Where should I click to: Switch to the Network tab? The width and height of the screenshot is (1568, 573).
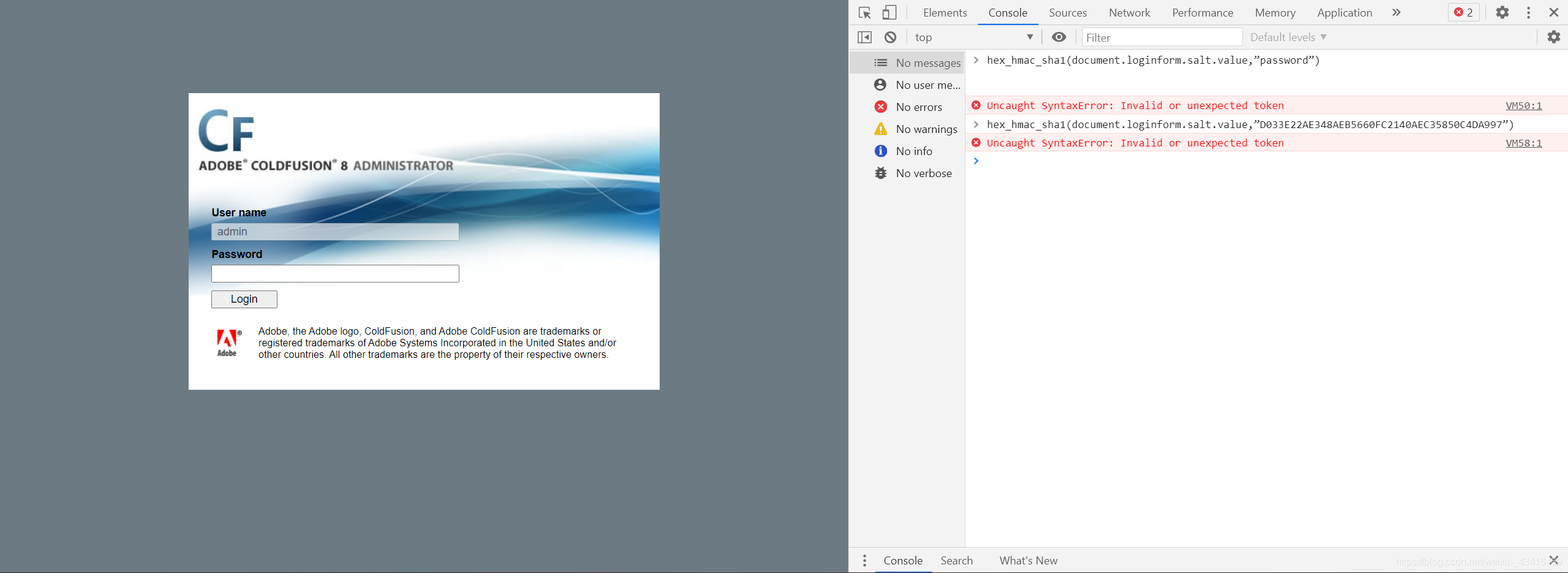pos(1129,12)
